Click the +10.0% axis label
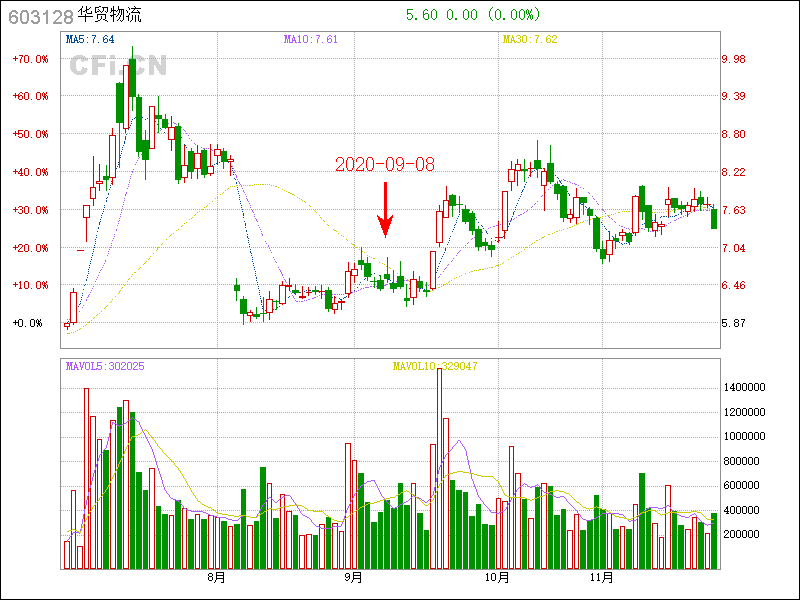 tap(31, 285)
